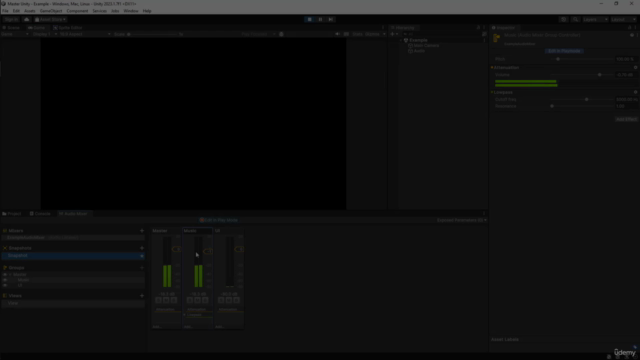Add a new group with plus
Screen dimensions: 640x360
[142, 268]
